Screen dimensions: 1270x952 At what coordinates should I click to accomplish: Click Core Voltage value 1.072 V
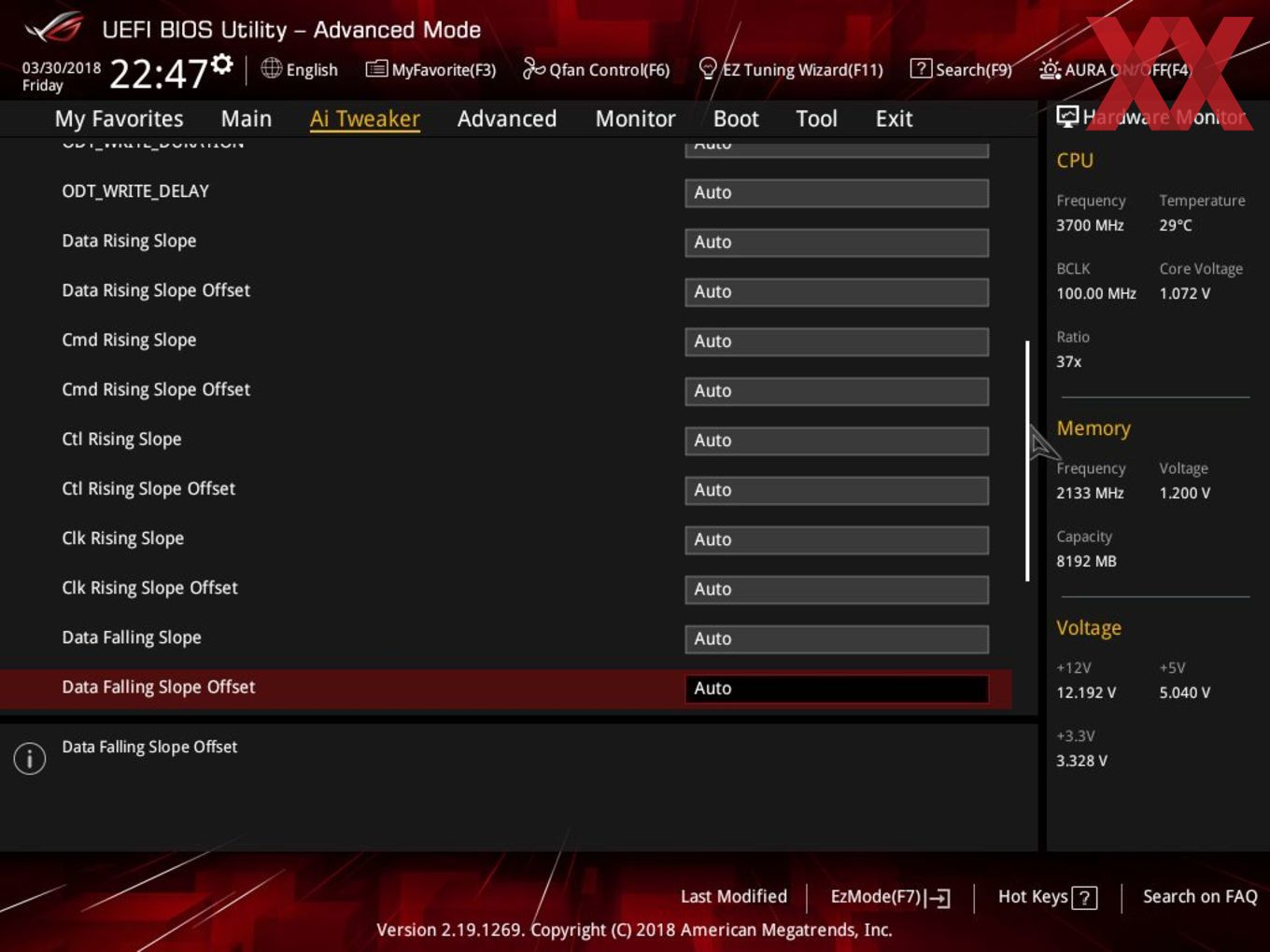(x=1185, y=293)
